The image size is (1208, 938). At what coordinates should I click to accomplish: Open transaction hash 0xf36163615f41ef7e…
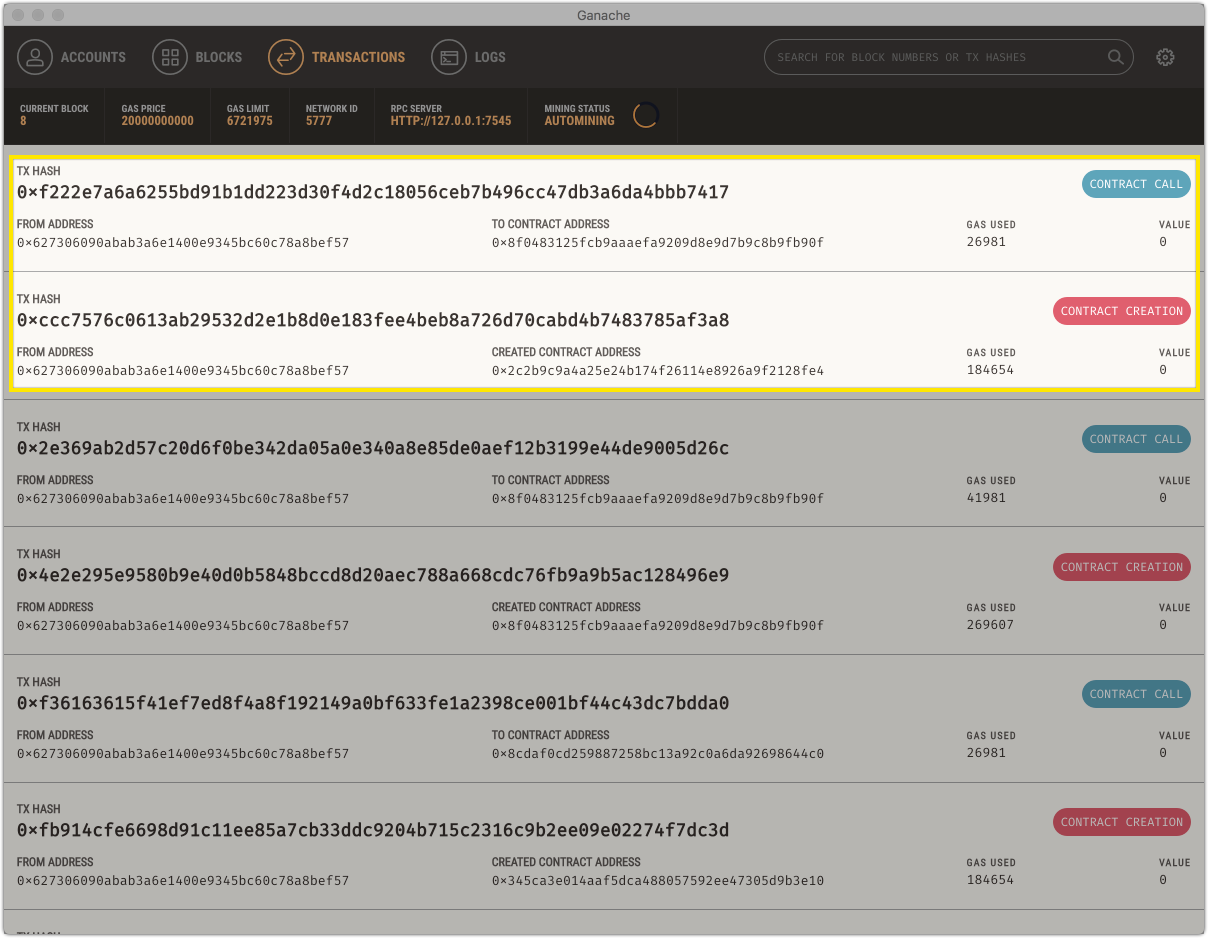point(373,703)
